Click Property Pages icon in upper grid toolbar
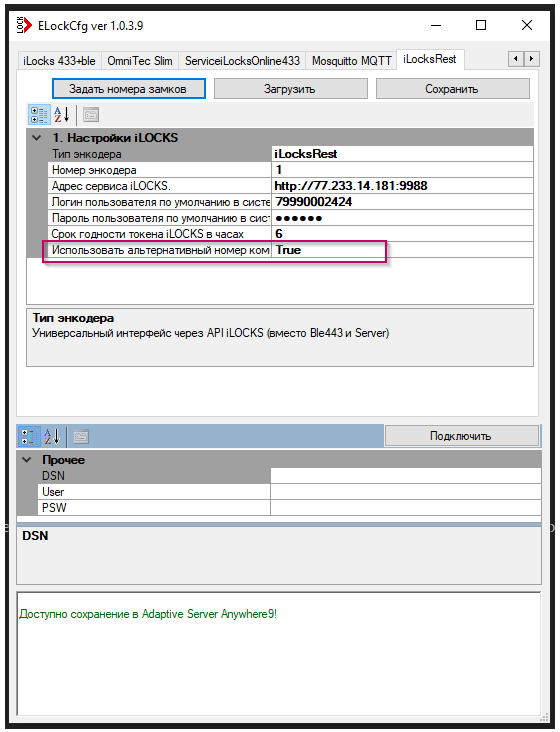Screen dimensions: 560x732 91,115
